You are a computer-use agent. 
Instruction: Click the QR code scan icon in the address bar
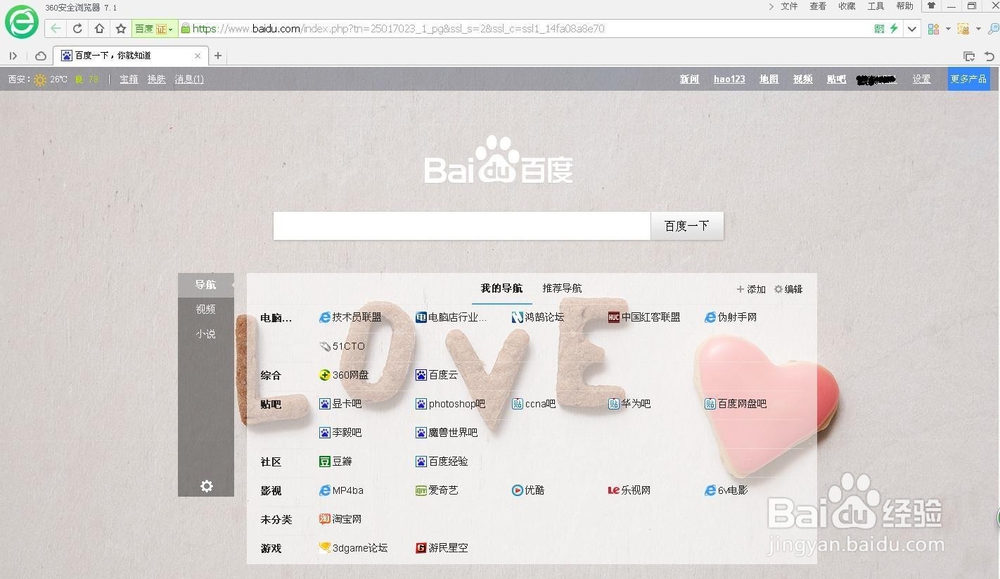click(880, 29)
